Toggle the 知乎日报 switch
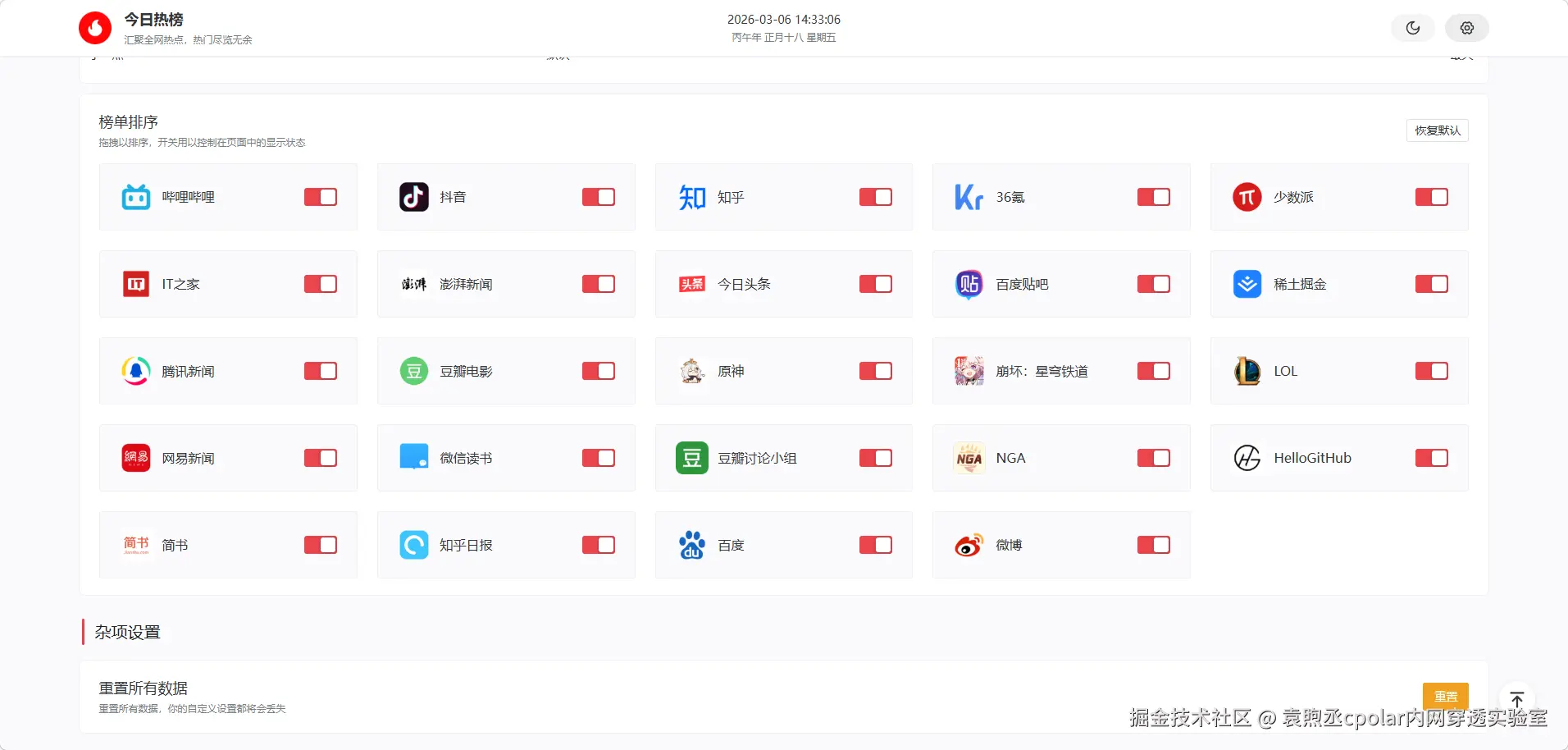Image resolution: width=1568 pixels, height=750 pixels. (x=599, y=545)
